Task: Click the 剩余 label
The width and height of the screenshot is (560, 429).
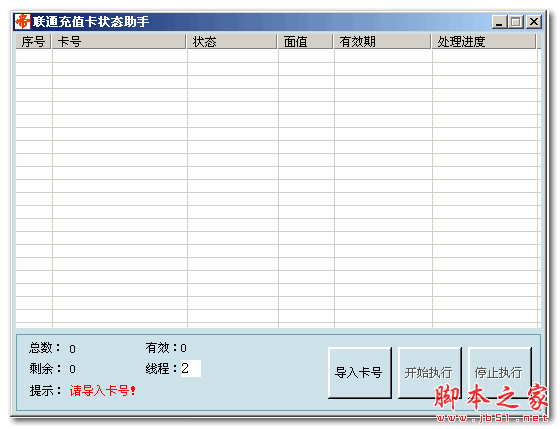Action: (x=45, y=368)
